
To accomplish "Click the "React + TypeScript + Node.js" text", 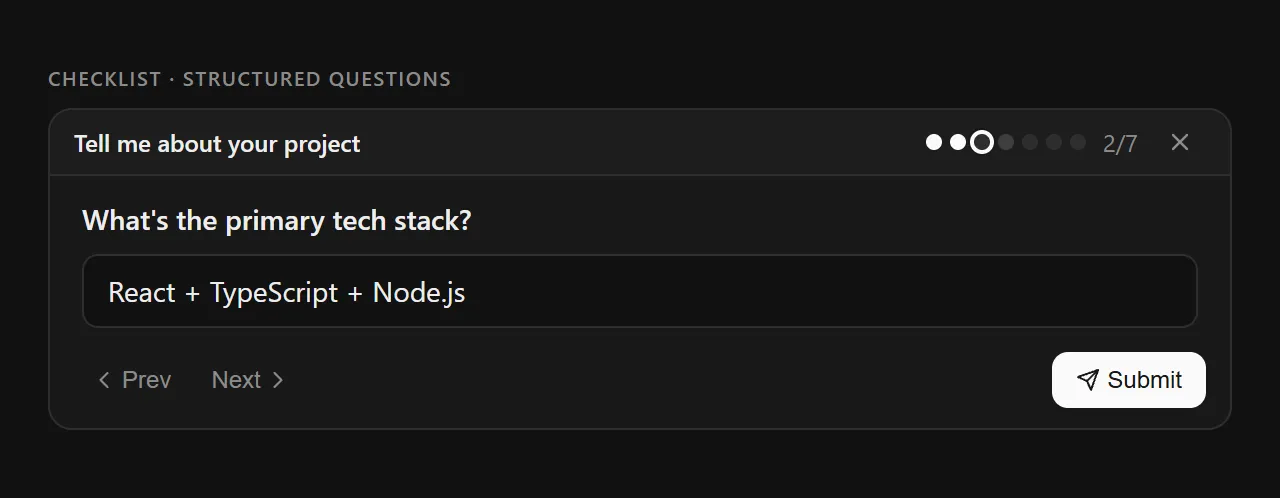I will tap(286, 292).
